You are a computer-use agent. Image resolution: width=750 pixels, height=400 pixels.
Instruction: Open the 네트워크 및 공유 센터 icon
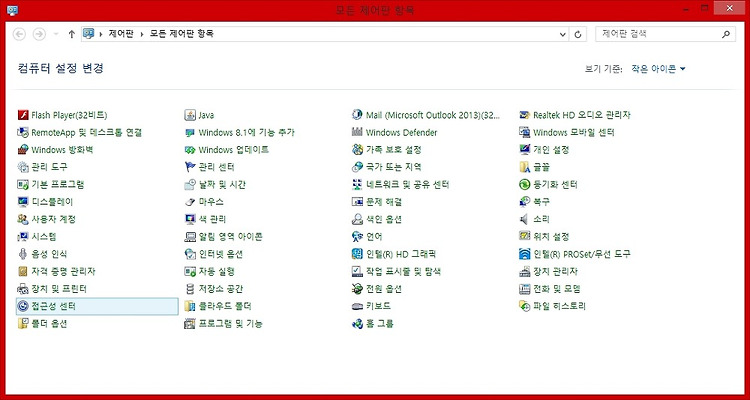(x=357, y=185)
